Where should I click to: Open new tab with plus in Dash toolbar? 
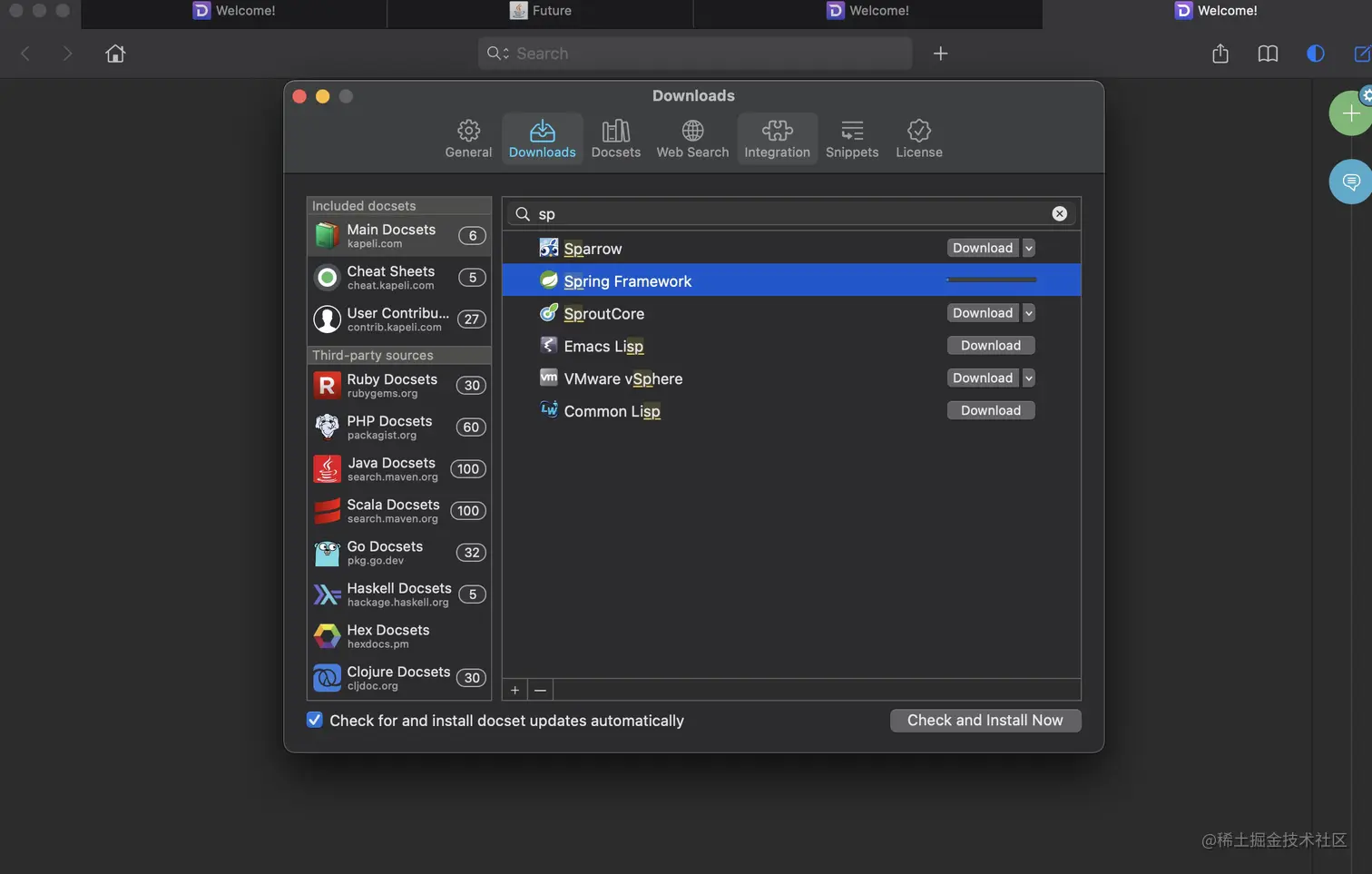point(940,54)
